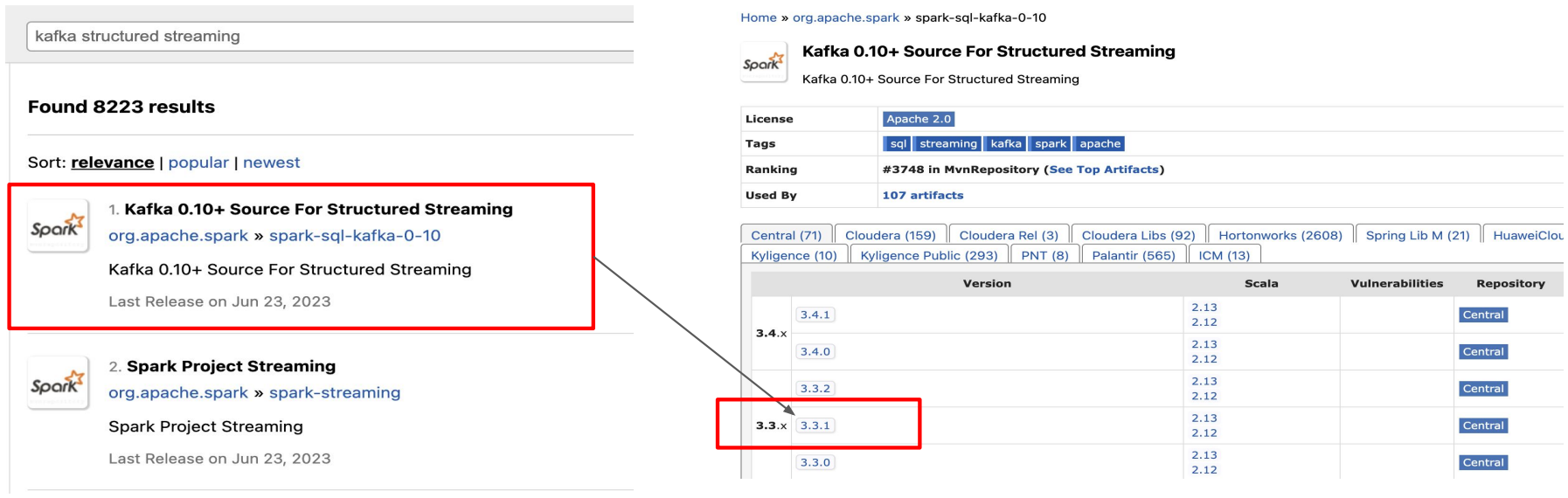Click the 'Version' column header
The image size is (1568, 498).
point(987,284)
